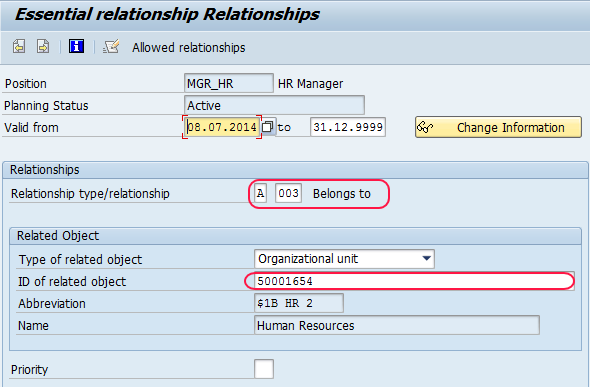Image resolution: width=590 pixels, height=387 pixels.
Task: Select the Organizational unit combo box
Action: pos(344,259)
